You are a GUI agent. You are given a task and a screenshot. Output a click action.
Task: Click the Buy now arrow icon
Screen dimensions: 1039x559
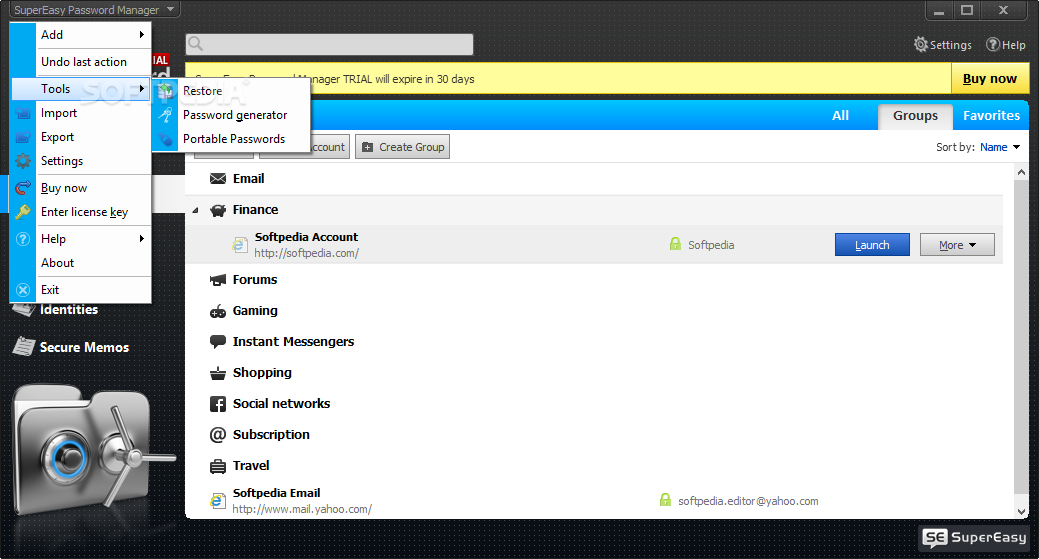click(x=23, y=188)
